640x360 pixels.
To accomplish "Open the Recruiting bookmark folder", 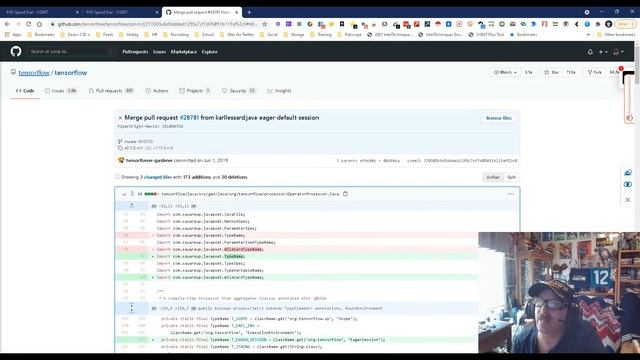I will (x=176, y=35).
